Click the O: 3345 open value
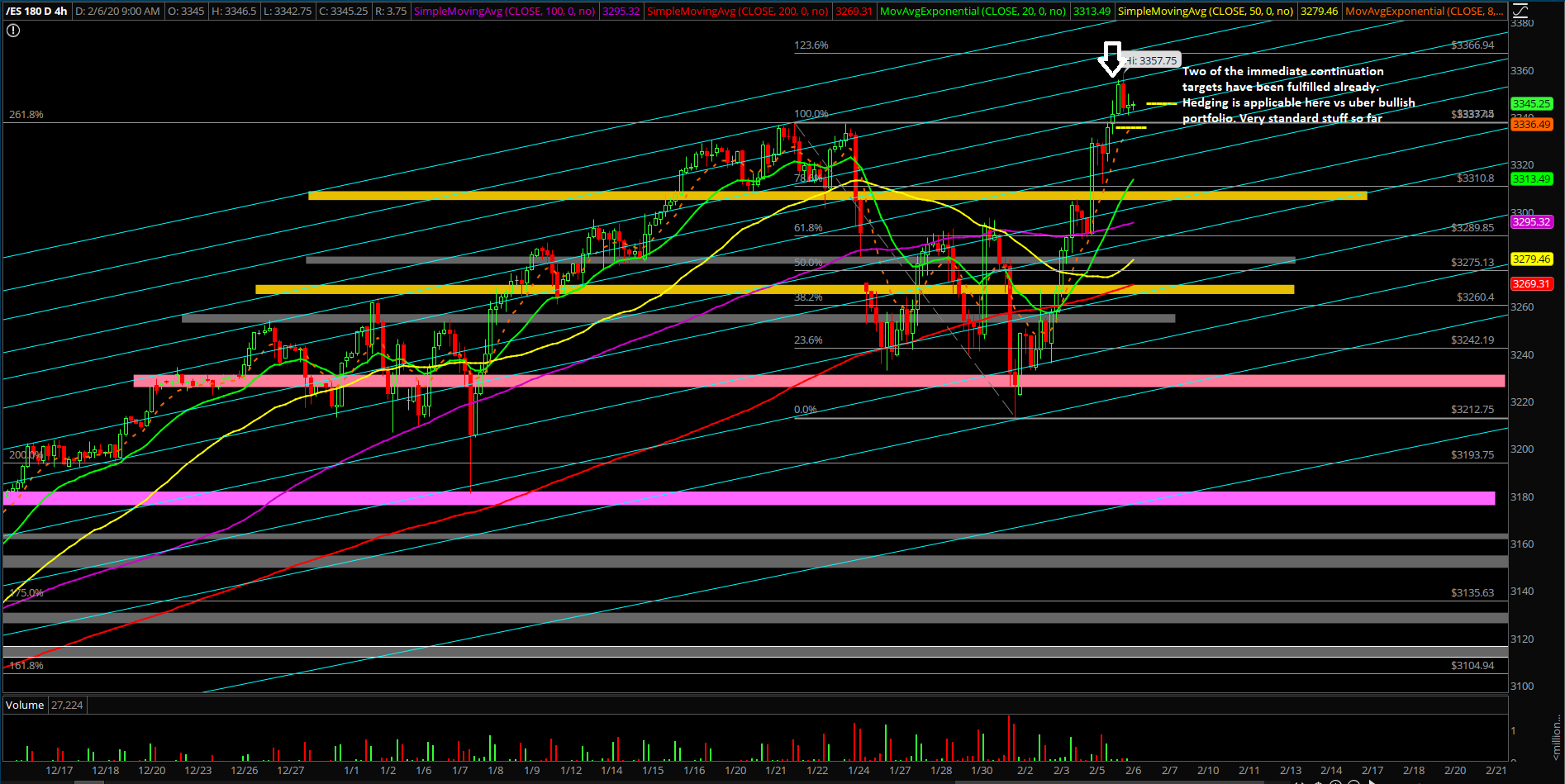Screen dimensions: 1565x784 (186, 12)
